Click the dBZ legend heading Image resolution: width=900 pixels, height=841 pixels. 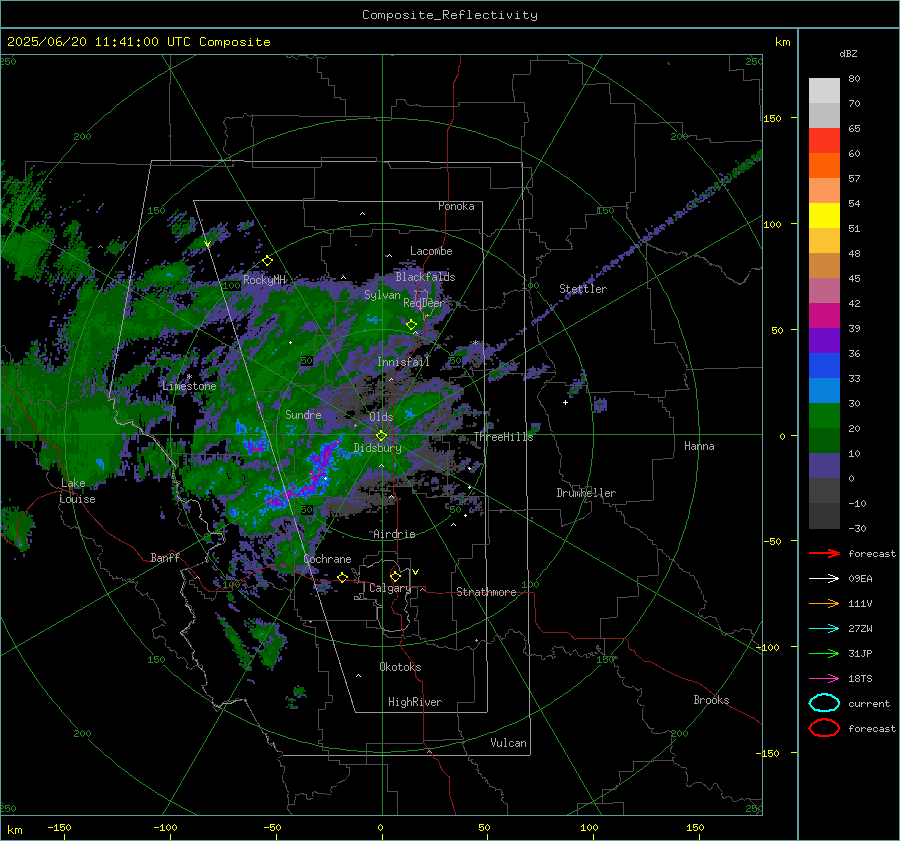pos(848,53)
